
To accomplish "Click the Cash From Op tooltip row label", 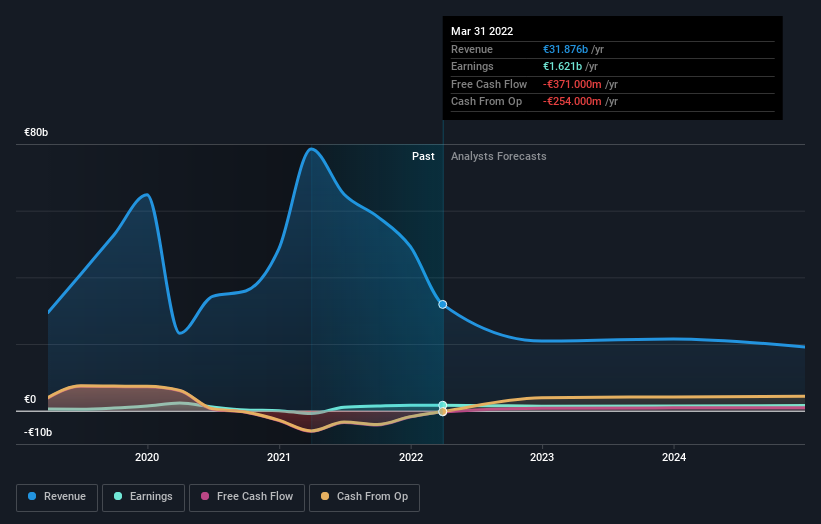I will pos(486,102).
